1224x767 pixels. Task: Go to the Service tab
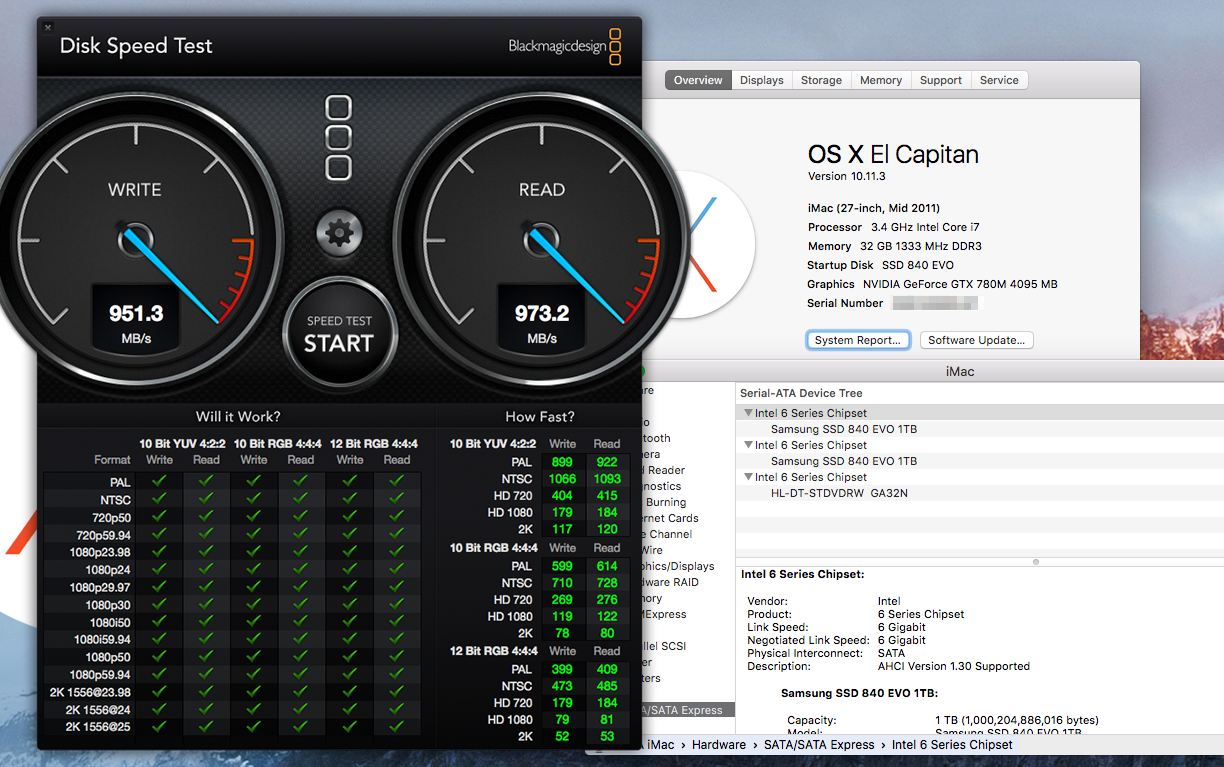pyautogui.click(x=999, y=80)
